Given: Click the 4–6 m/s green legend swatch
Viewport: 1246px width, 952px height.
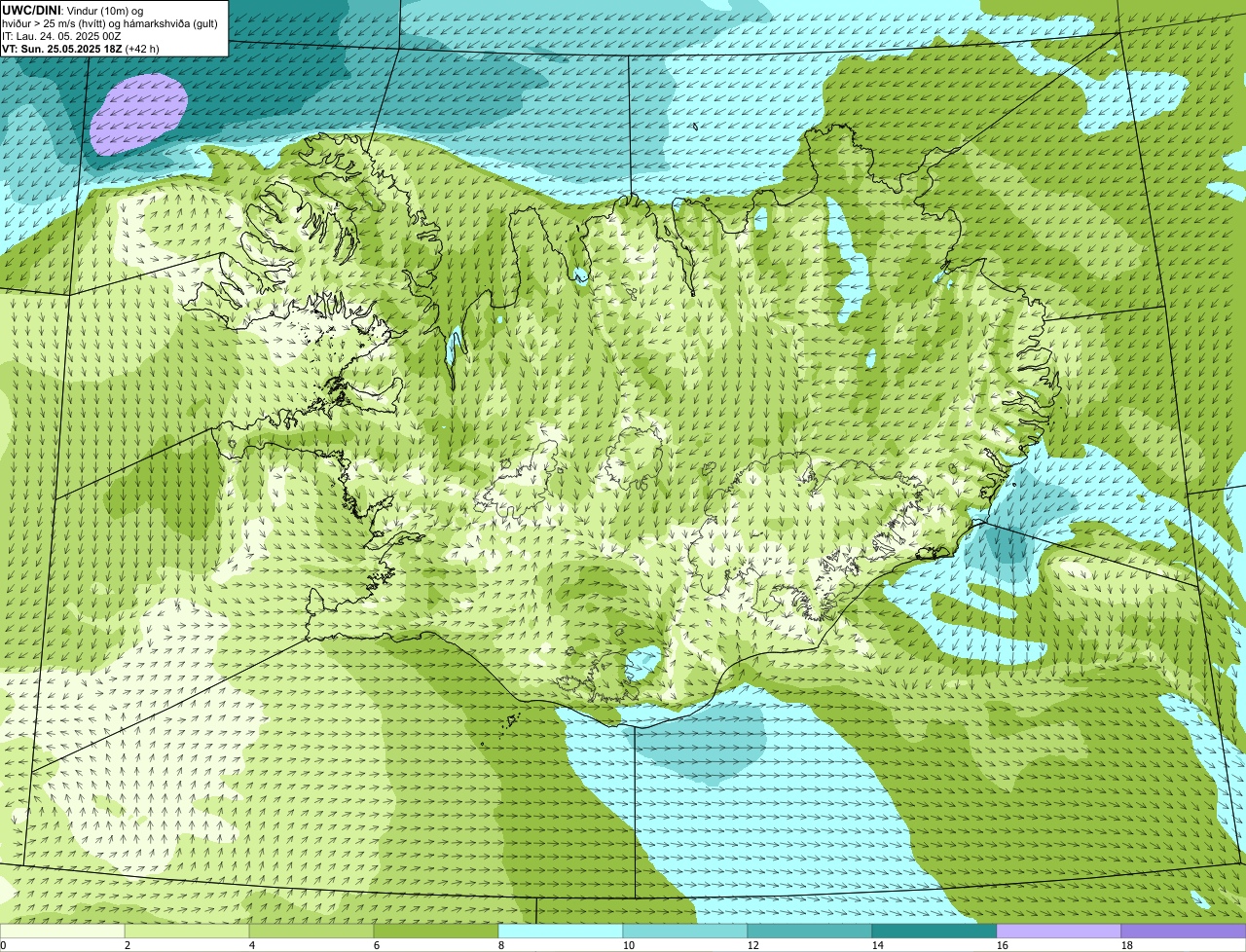Looking at the screenshot, I should coord(311,931).
